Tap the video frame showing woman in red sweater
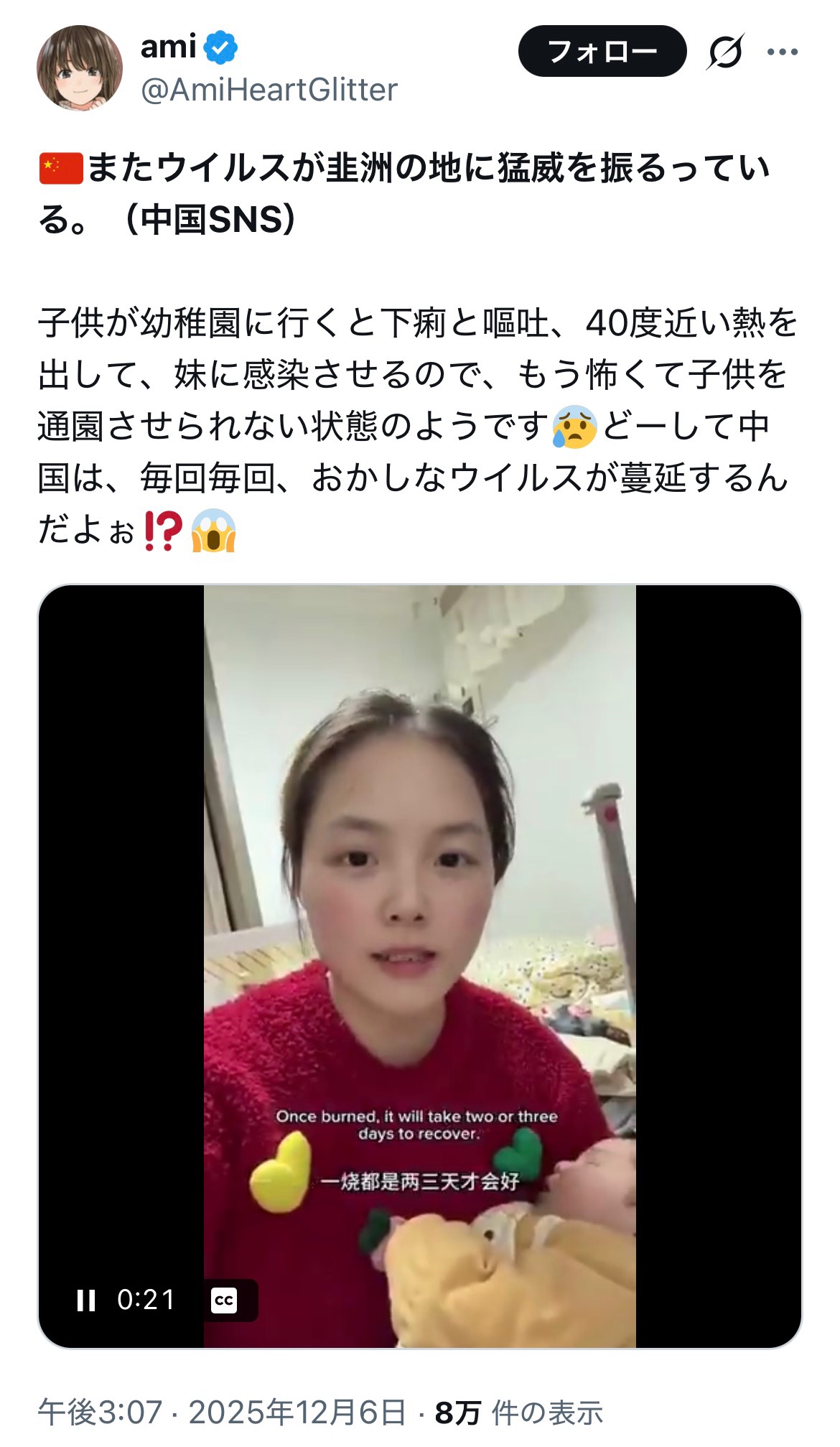Image resolution: width=840 pixels, height=1447 pixels. click(419, 966)
